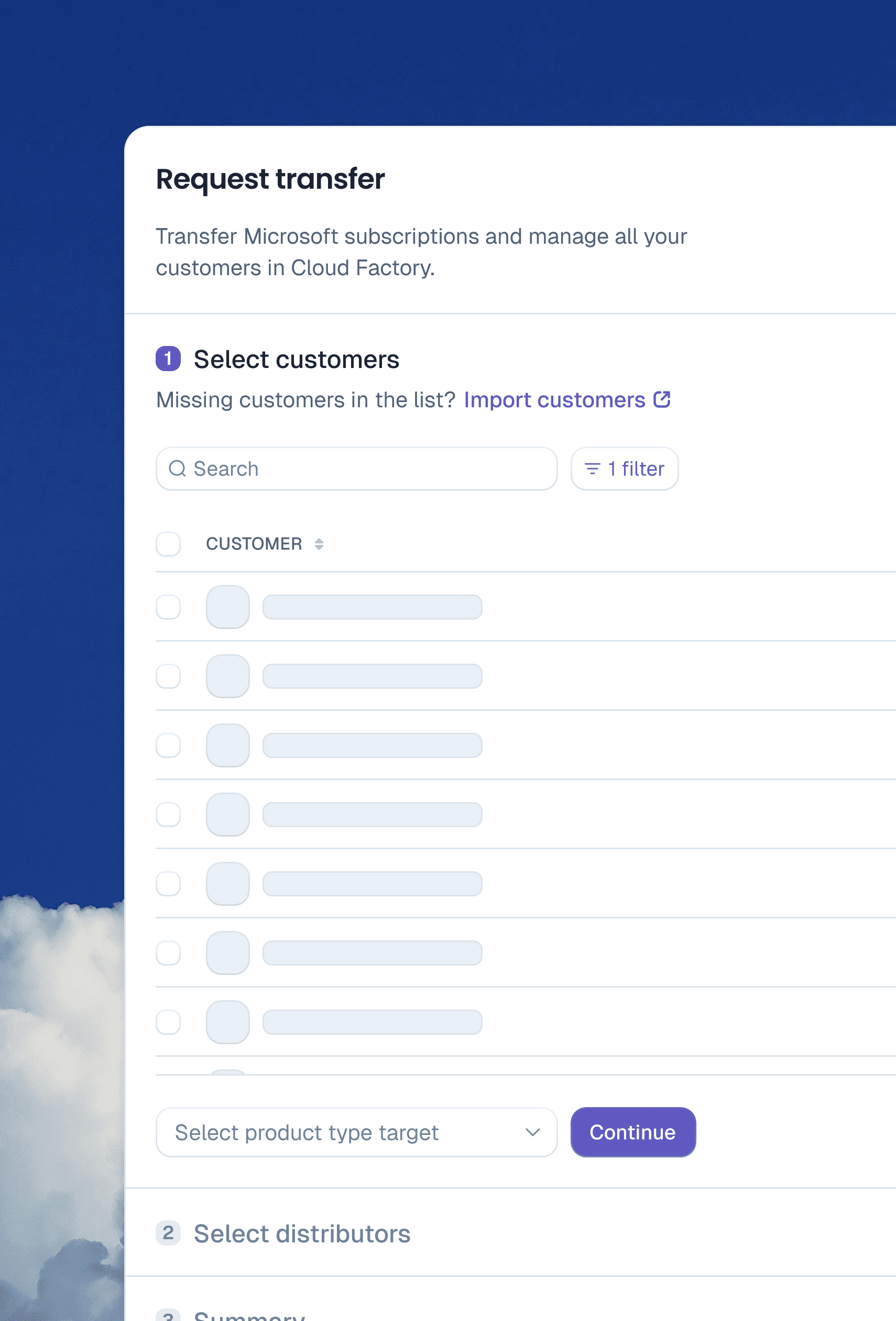Tick the third customer row checkbox
The image size is (896, 1321).
(x=168, y=746)
